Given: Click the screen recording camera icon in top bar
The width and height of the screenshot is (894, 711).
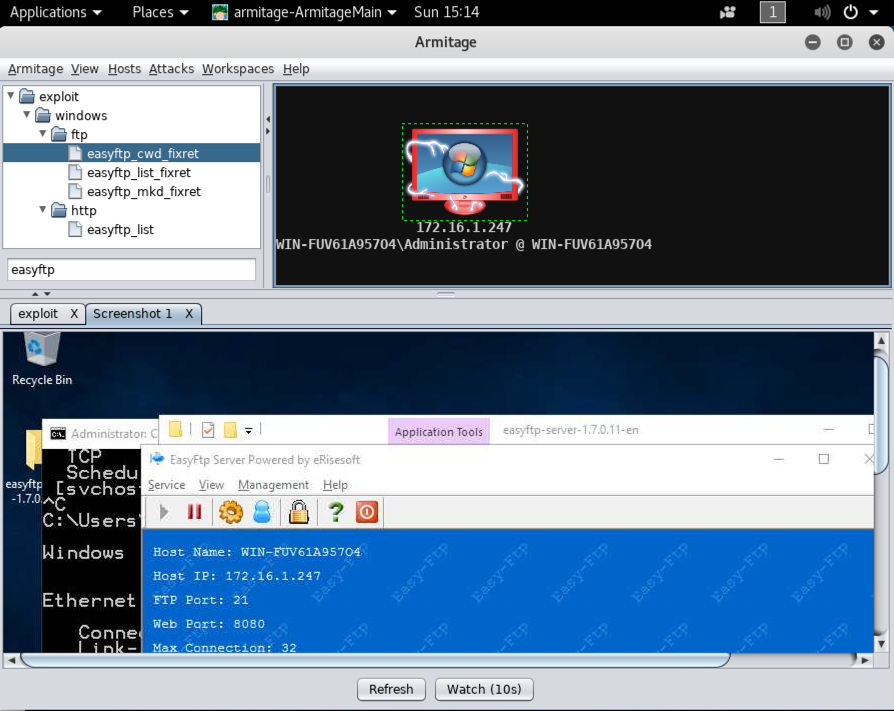Looking at the screenshot, I should click(728, 12).
